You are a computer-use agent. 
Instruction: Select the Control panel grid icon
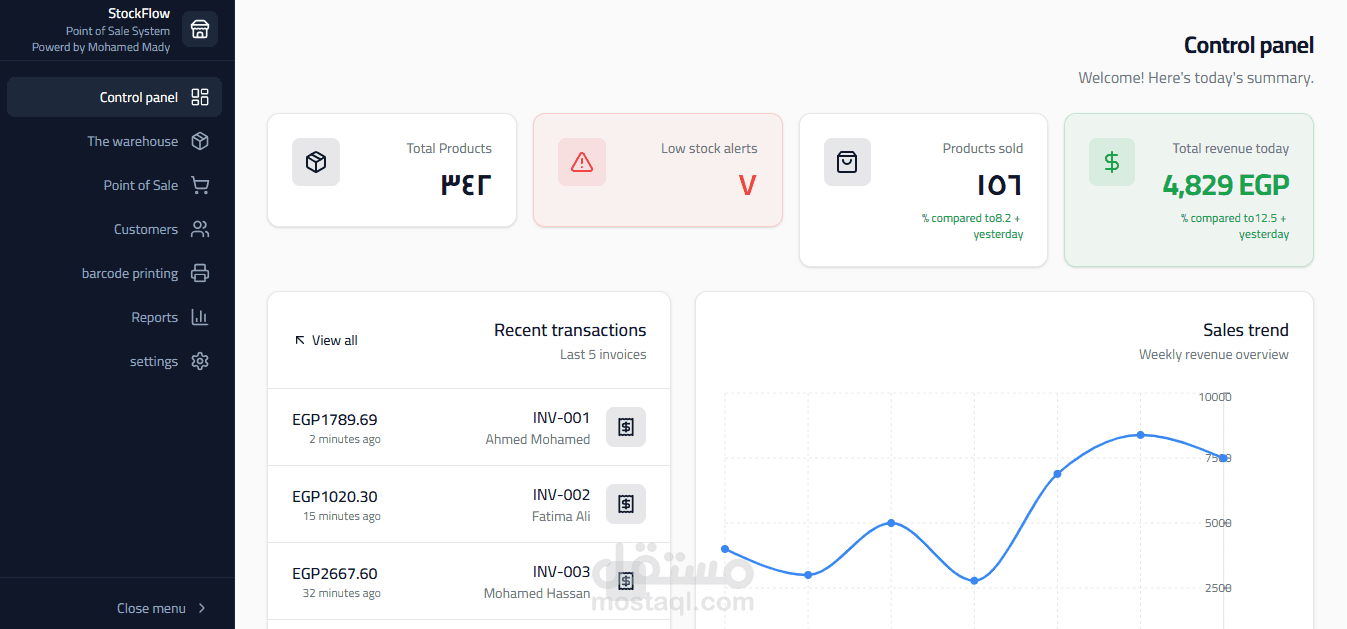(199, 97)
